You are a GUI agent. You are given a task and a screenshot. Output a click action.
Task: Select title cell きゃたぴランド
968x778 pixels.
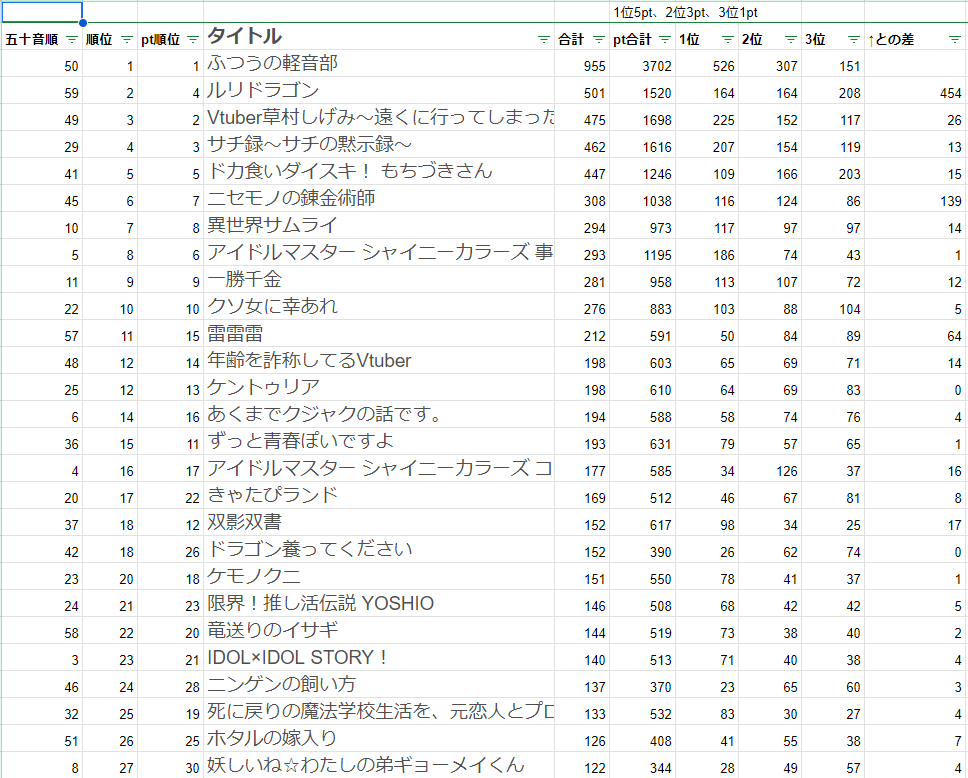point(378,496)
